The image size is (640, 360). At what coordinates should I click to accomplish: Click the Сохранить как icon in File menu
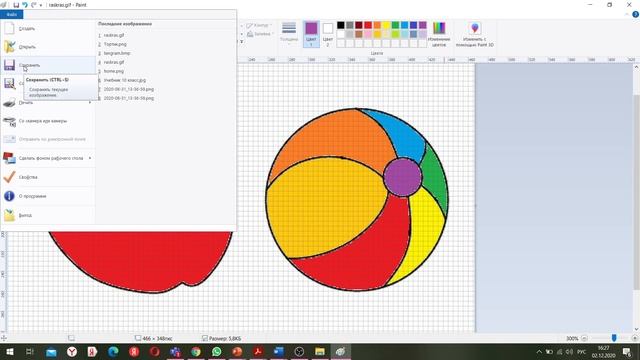pos(9,84)
